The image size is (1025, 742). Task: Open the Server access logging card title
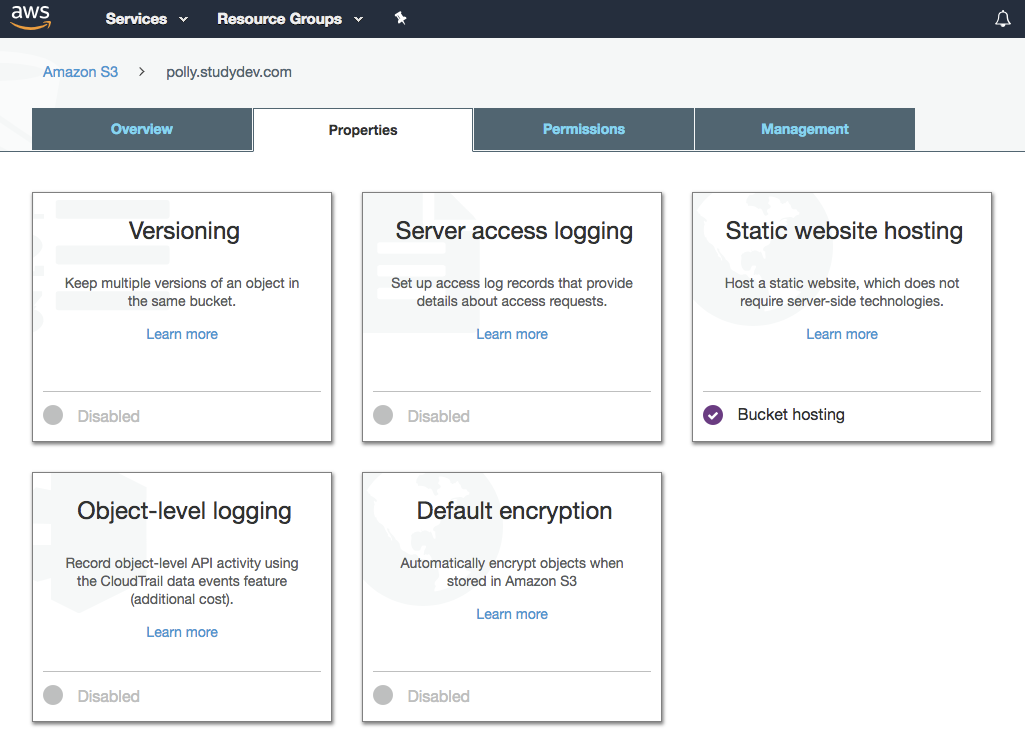pos(514,231)
